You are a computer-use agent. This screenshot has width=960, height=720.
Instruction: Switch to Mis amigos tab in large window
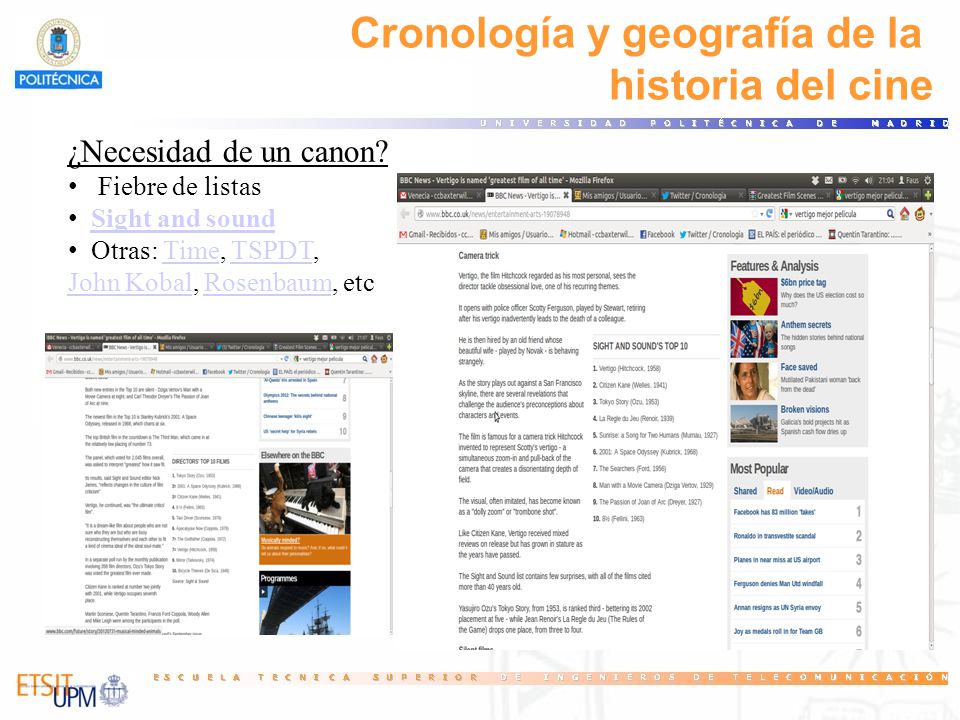[614, 195]
